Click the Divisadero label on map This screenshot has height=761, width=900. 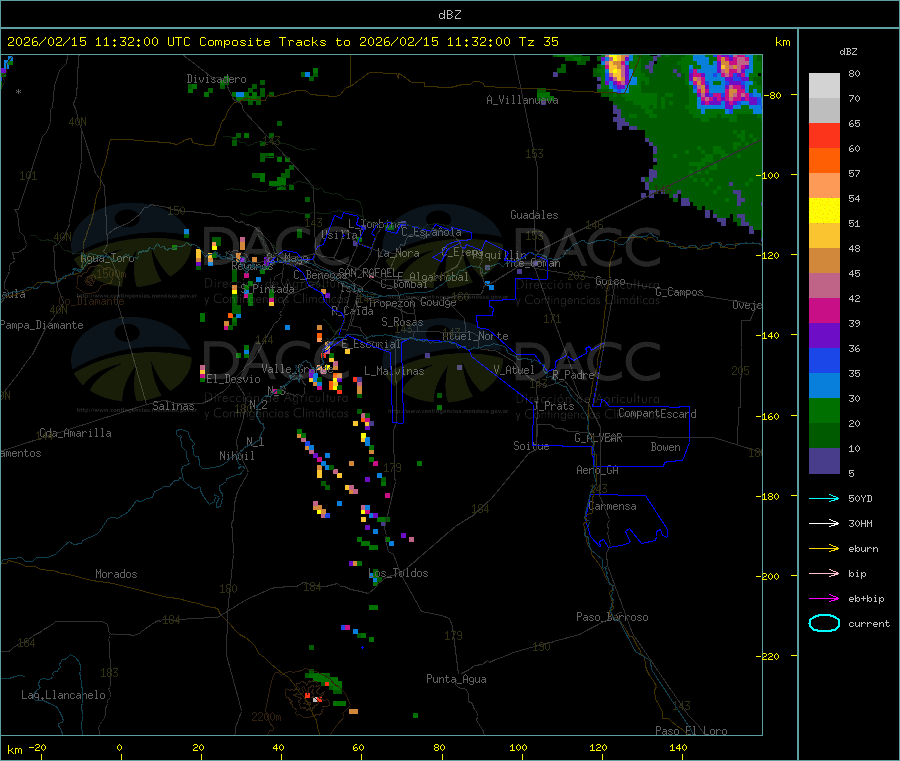pos(216,79)
